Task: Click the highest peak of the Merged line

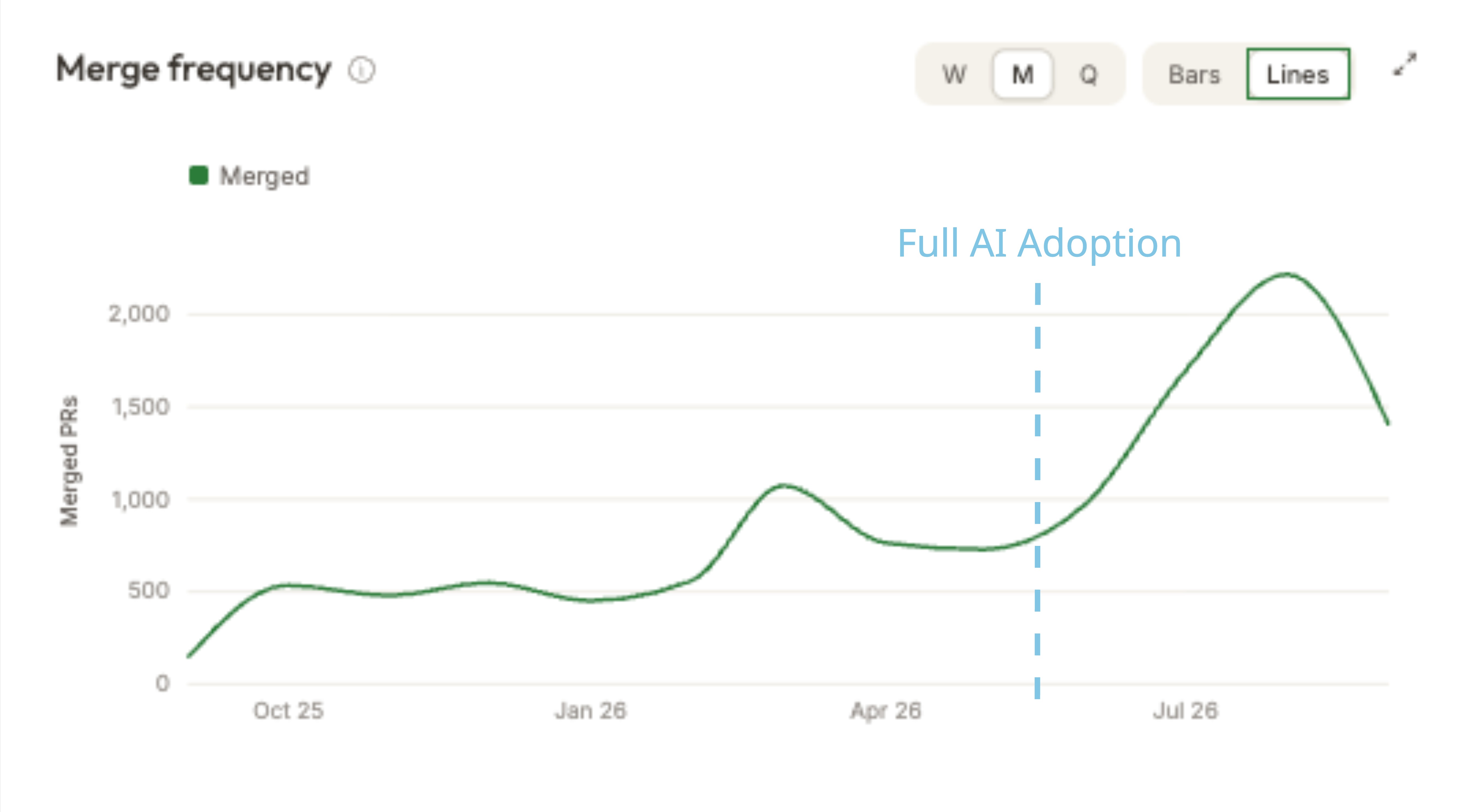Action: click(x=1286, y=275)
